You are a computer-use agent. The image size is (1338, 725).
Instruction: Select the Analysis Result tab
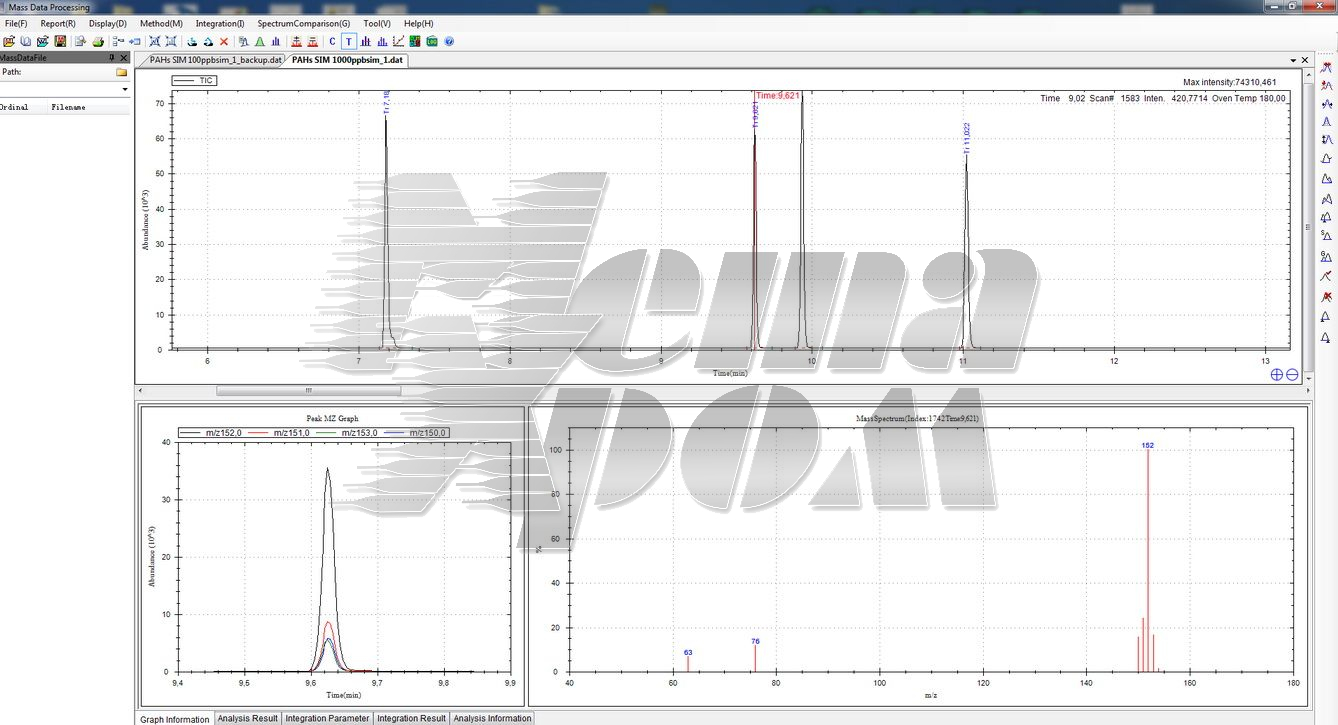[247, 718]
